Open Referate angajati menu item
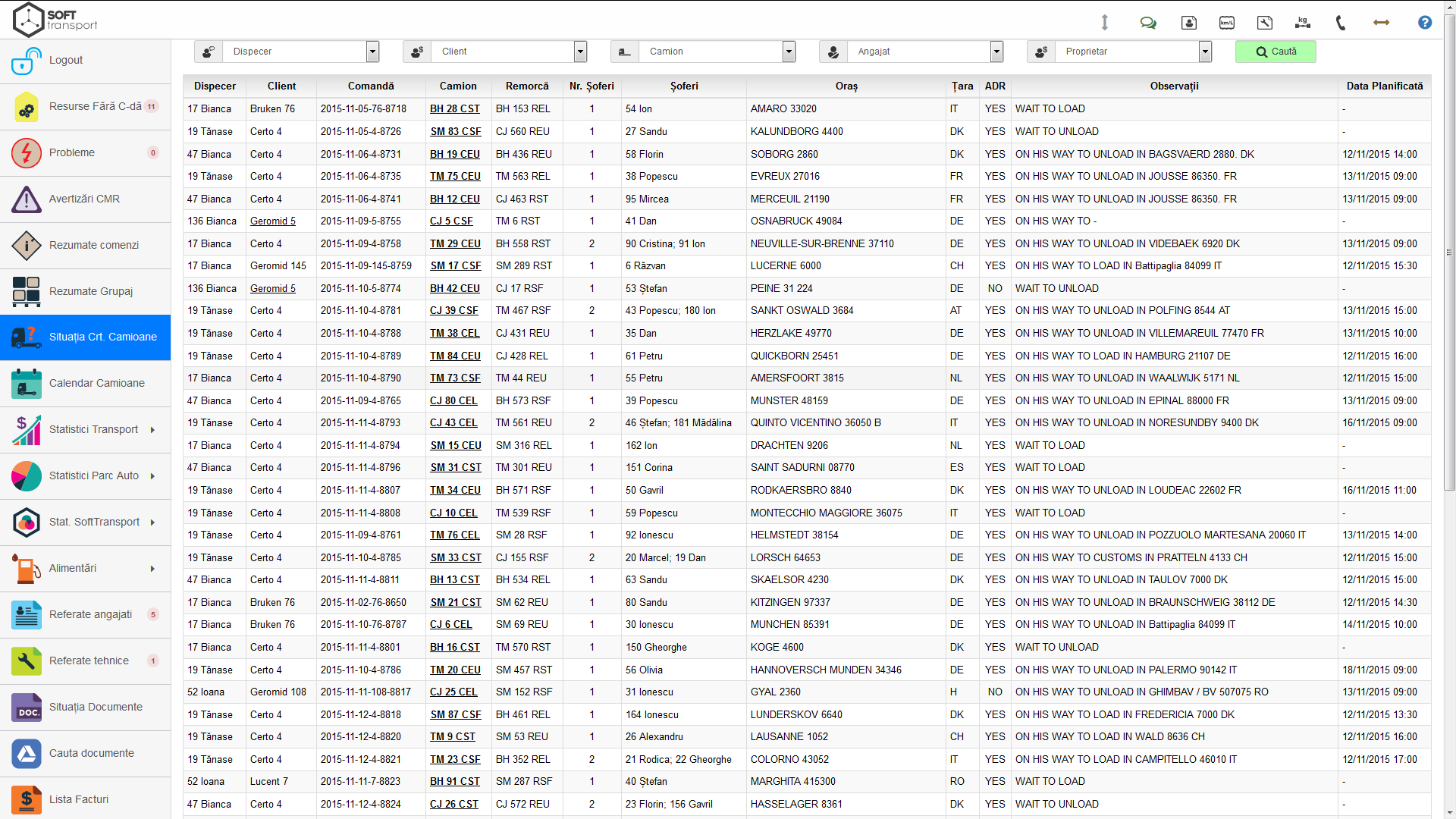 (x=85, y=615)
